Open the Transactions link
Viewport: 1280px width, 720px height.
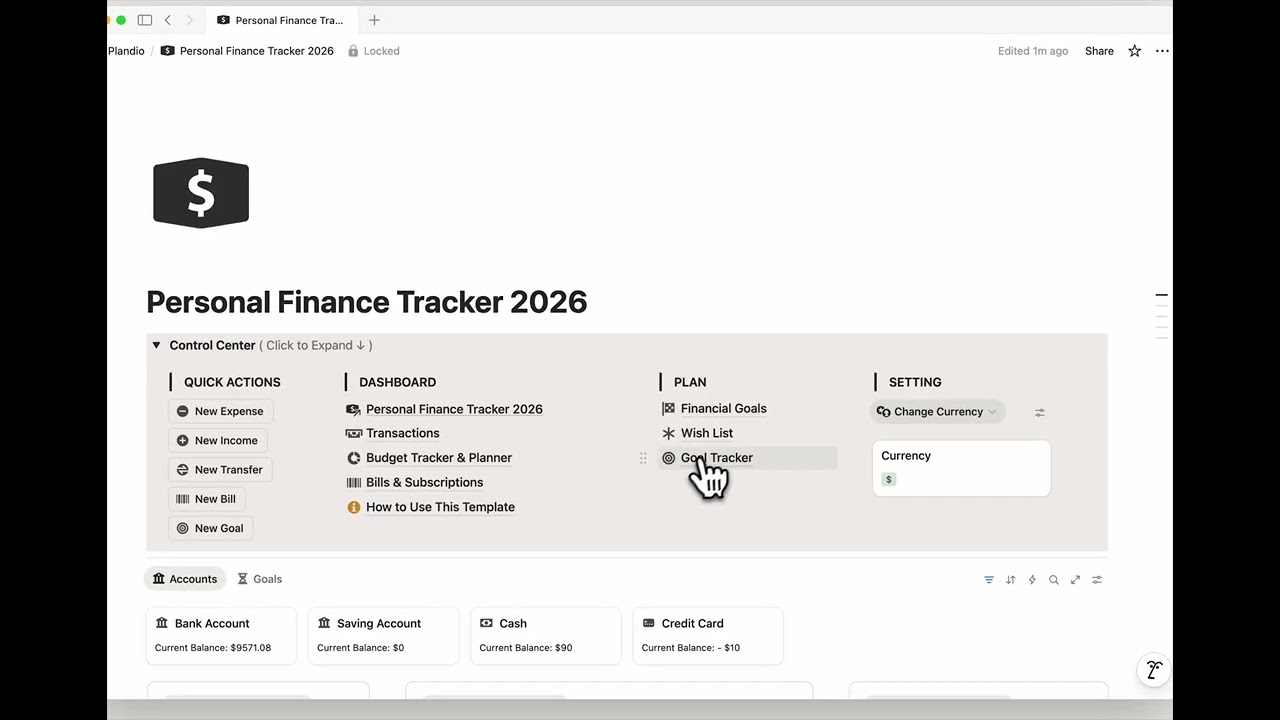point(403,433)
